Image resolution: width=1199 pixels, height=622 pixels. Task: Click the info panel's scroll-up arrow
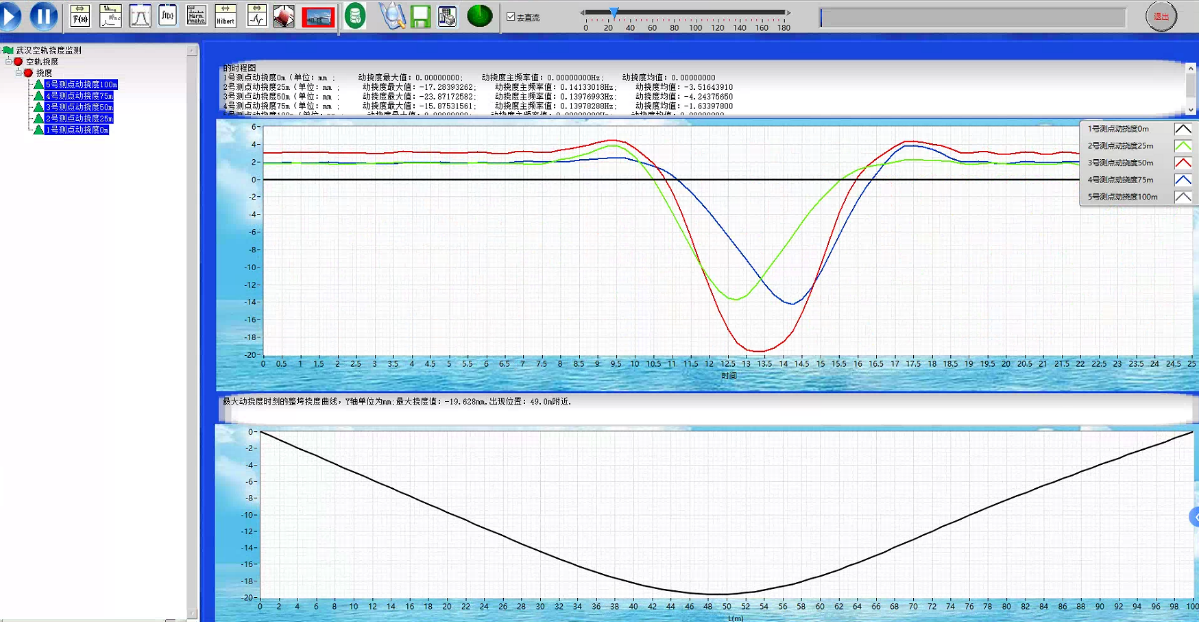pyautogui.click(x=1191, y=69)
